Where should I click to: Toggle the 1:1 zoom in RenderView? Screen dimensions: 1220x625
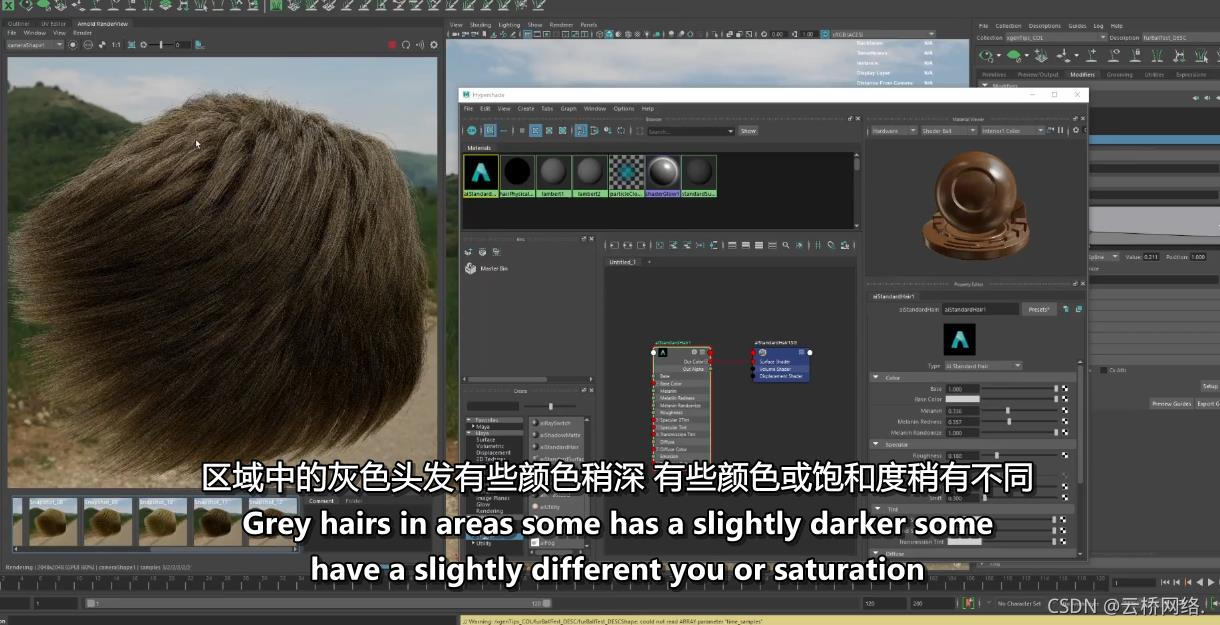coord(116,45)
